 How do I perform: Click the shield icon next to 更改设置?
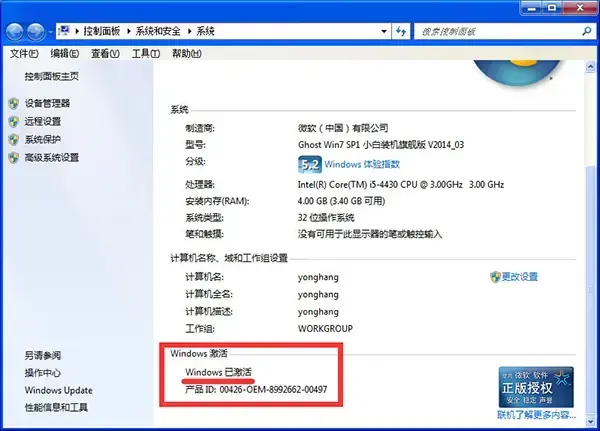[x=495, y=277]
